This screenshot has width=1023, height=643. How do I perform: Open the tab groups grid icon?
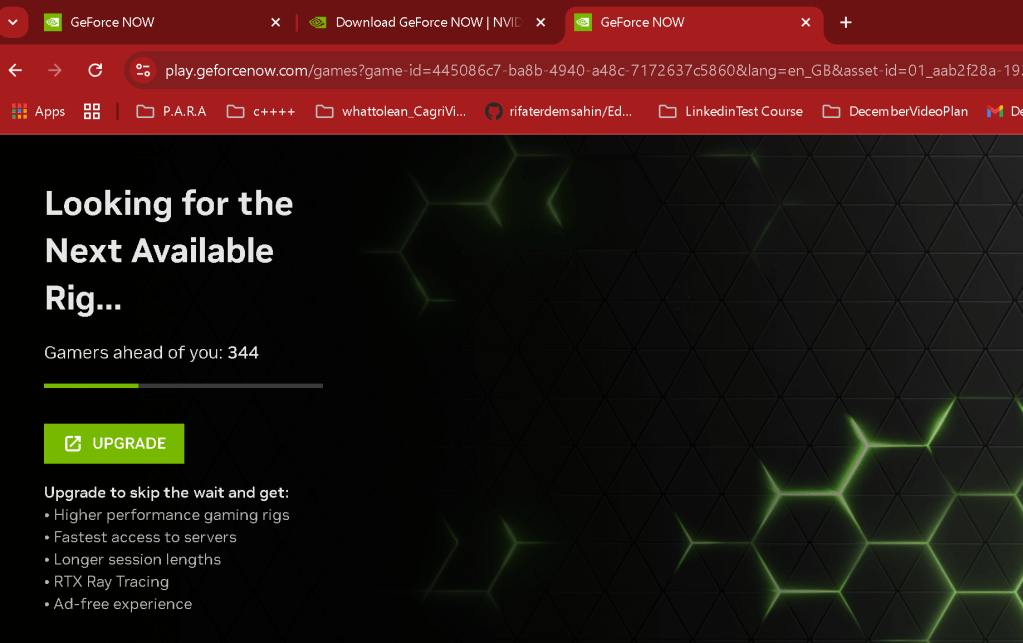pos(92,112)
